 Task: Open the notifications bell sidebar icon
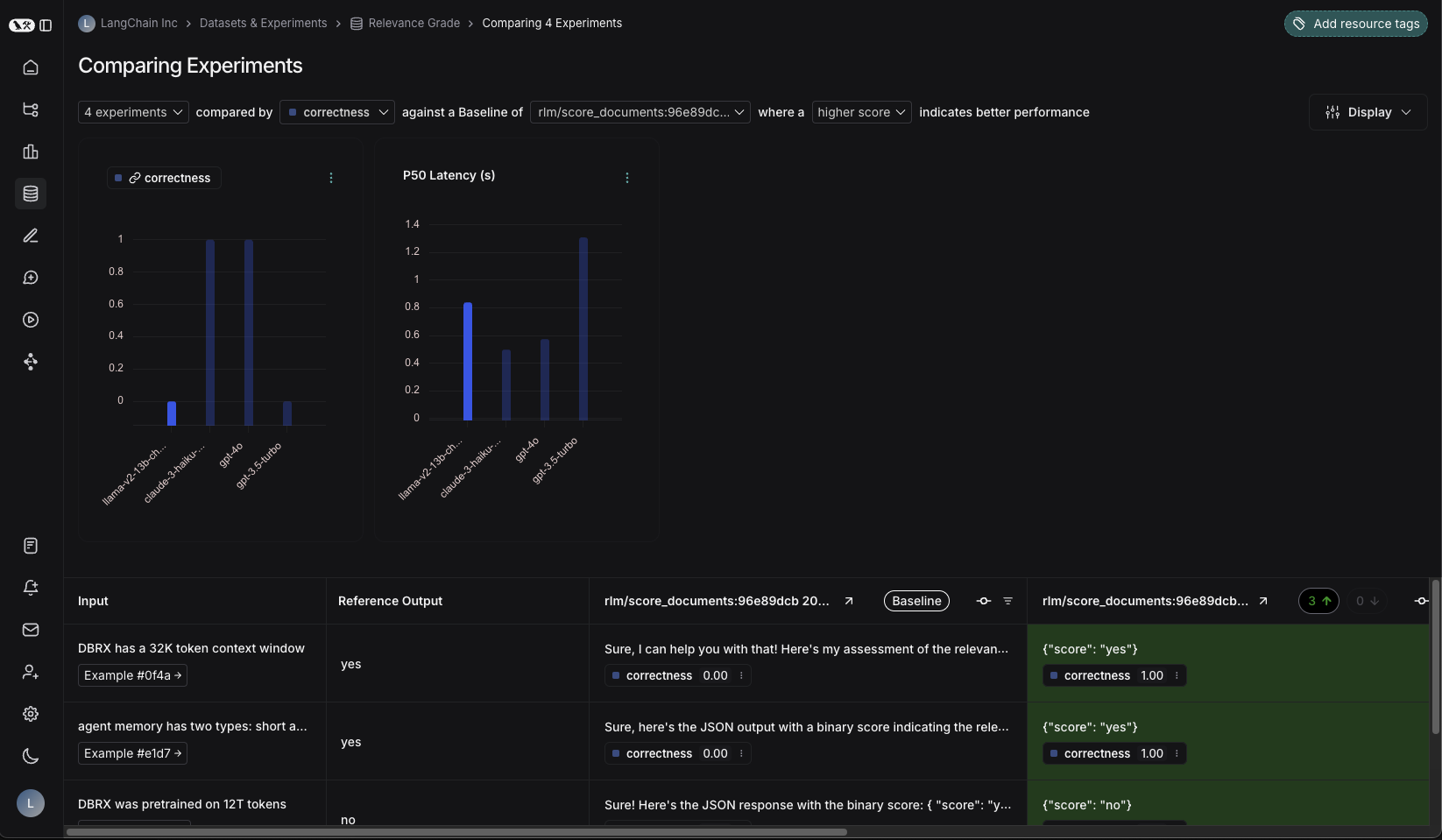click(x=31, y=588)
